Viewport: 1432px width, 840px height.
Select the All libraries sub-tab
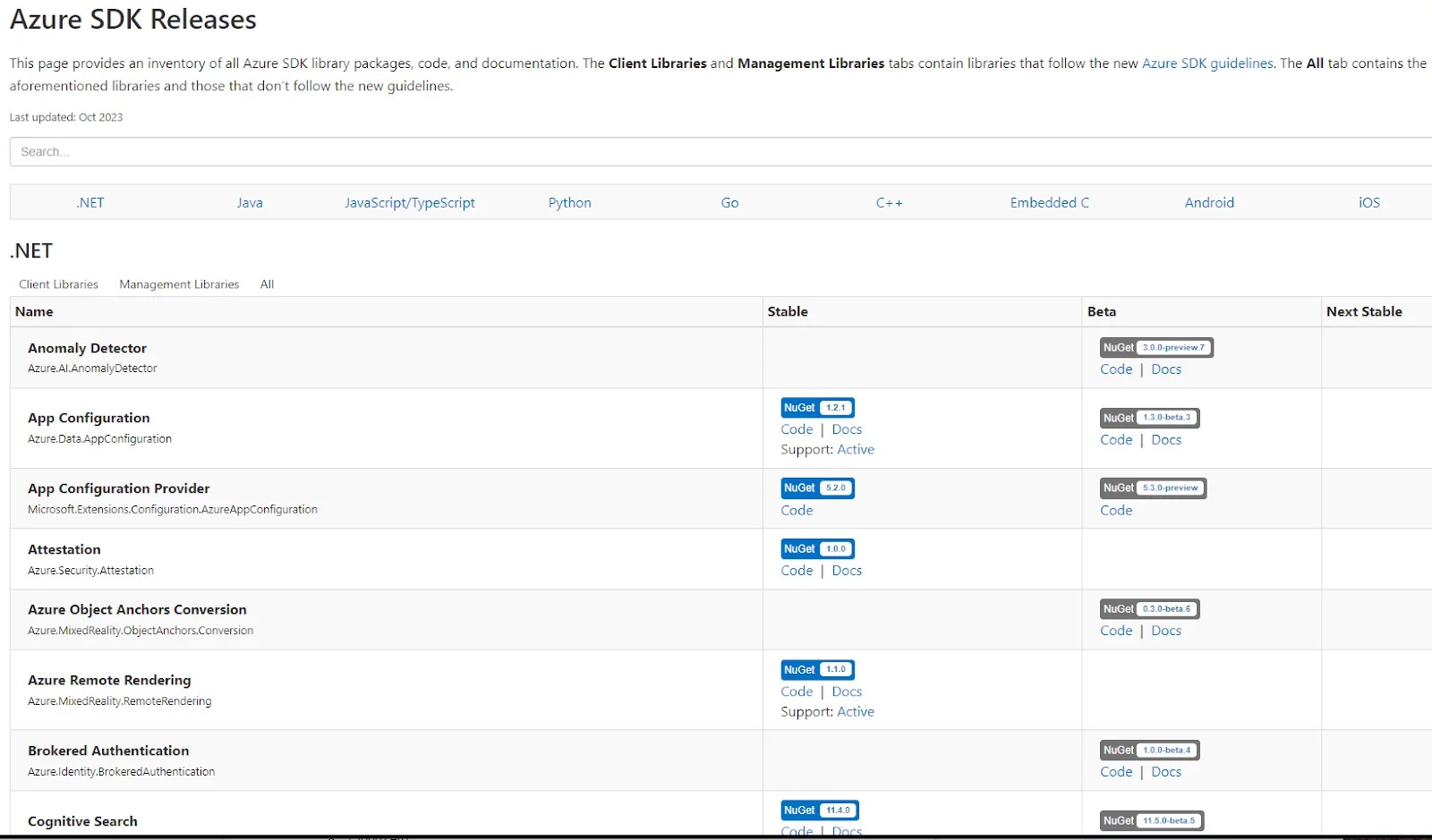pos(267,284)
